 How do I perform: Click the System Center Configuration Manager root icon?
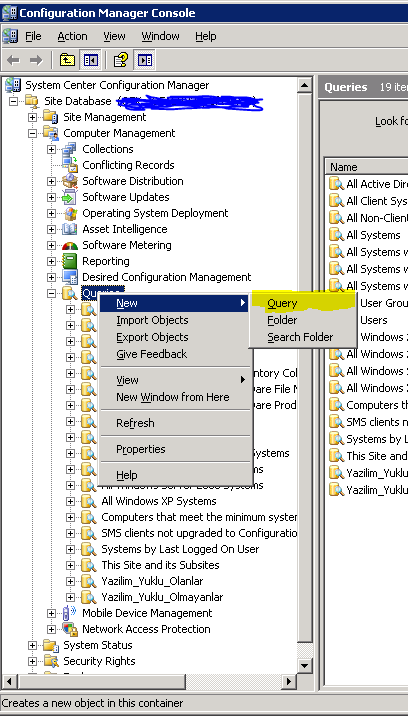[13, 85]
